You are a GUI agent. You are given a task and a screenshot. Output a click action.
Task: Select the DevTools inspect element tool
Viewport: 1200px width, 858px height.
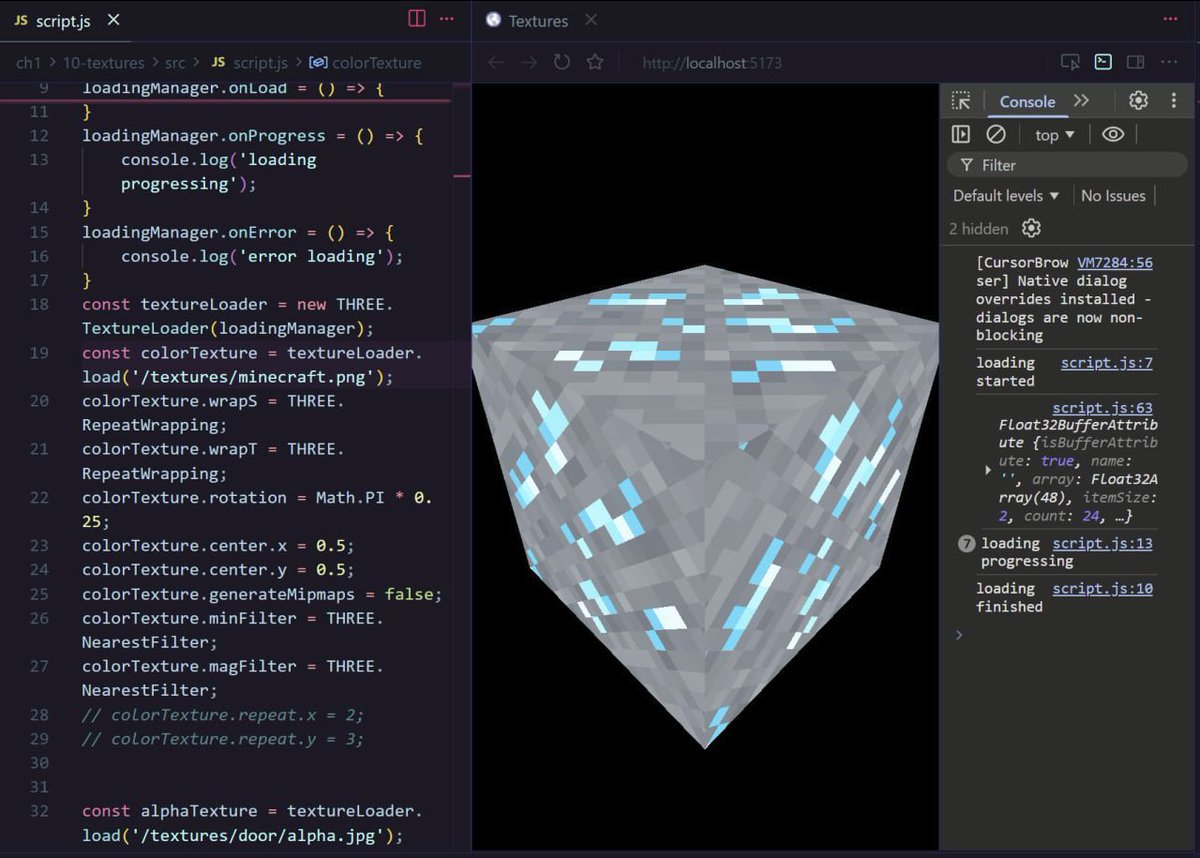coord(961,101)
